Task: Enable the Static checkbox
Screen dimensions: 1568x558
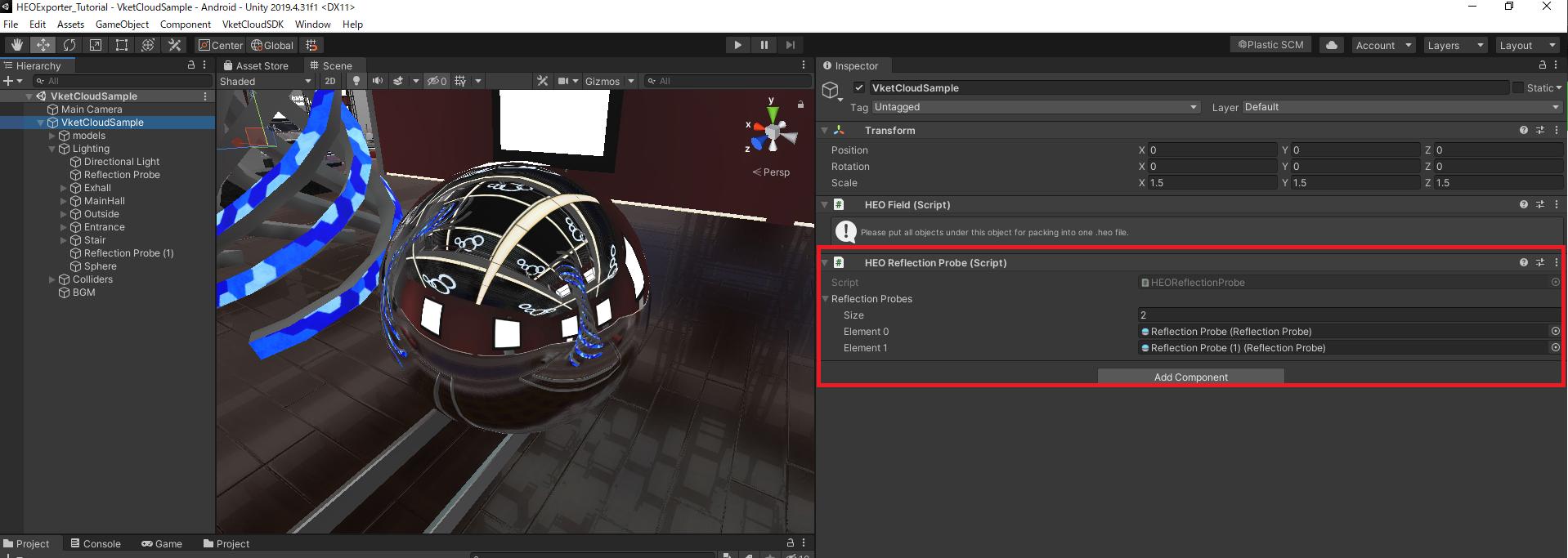Action: [1517, 87]
